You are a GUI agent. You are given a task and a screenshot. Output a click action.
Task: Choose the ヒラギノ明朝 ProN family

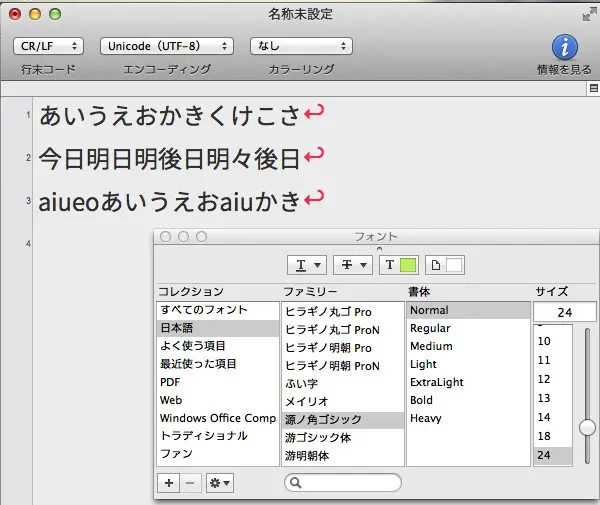pos(343,365)
